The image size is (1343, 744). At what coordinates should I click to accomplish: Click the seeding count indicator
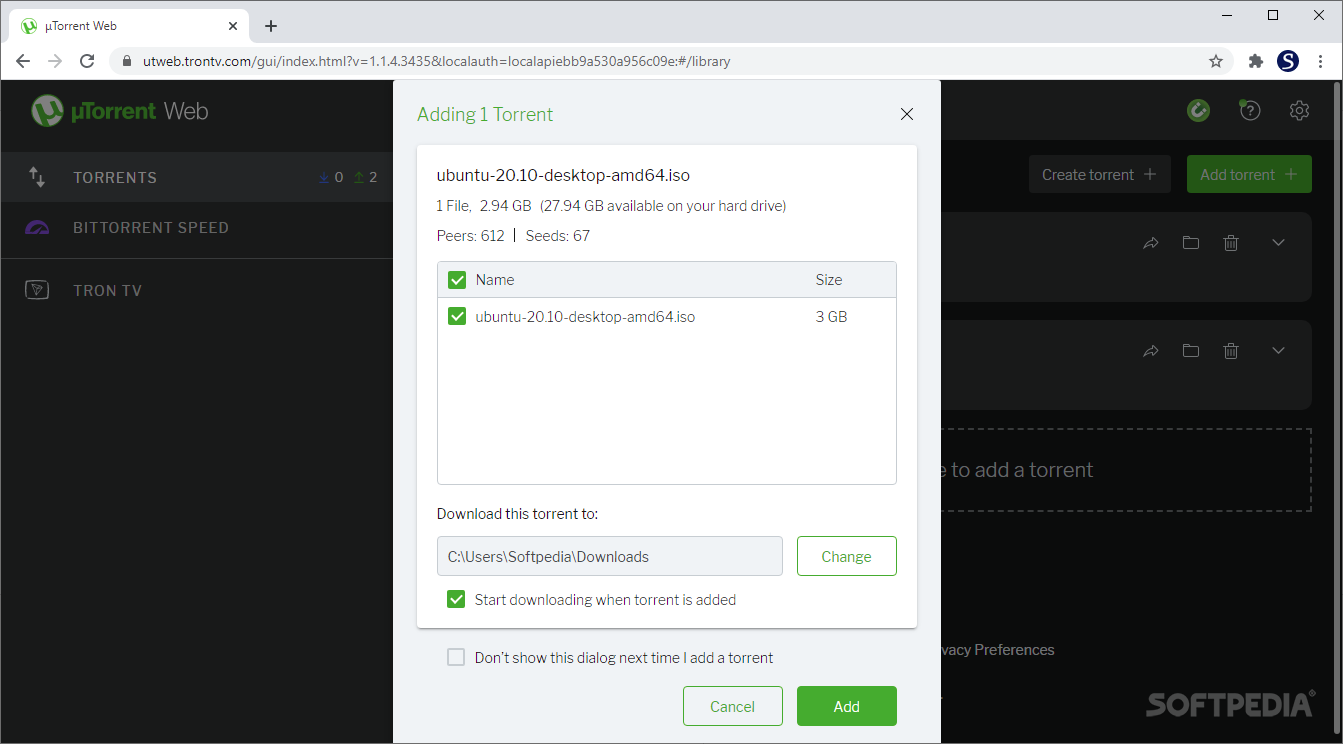366,177
